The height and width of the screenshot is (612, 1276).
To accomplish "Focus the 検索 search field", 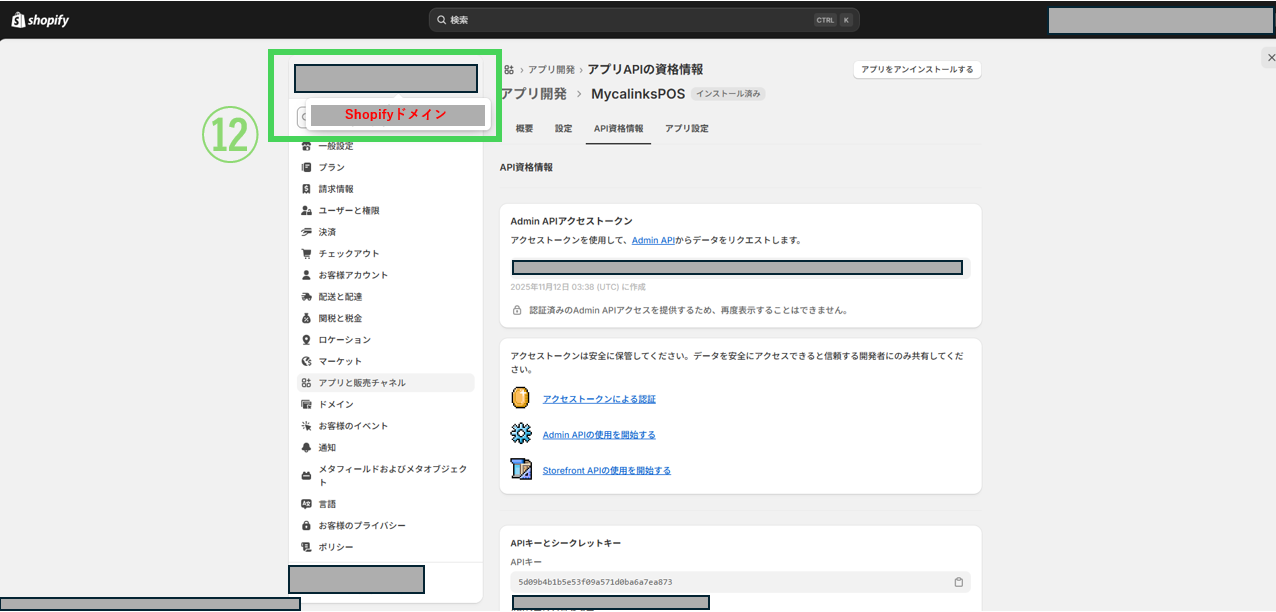I will (x=630, y=20).
